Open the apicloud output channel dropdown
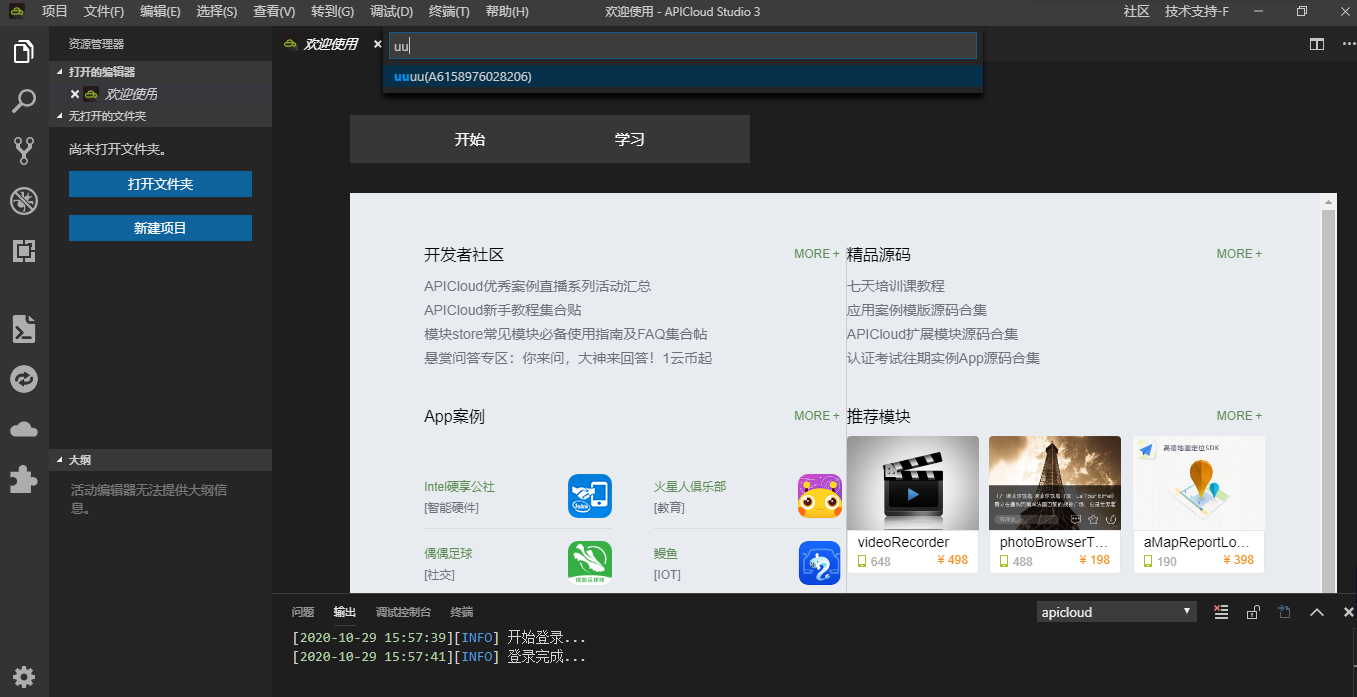Image resolution: width=1357 pixels, height=697 pixels. tap(1117, 612)
